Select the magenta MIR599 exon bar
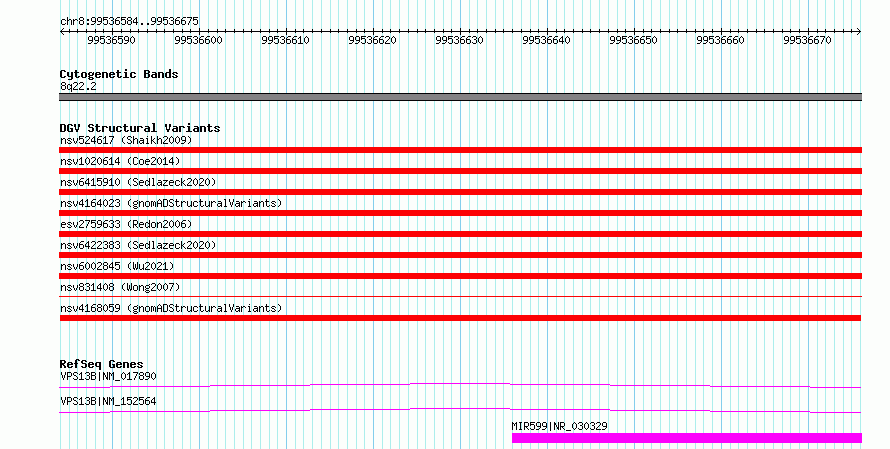 pyautogui.click(x=687, y=438)
